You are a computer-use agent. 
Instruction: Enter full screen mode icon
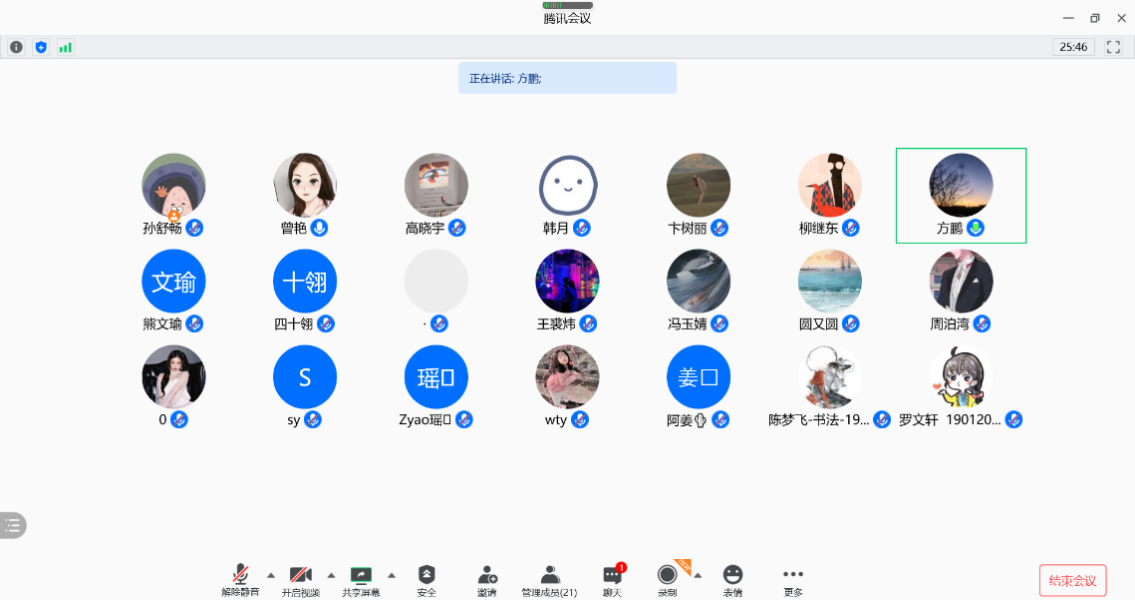coord(1113,47)
